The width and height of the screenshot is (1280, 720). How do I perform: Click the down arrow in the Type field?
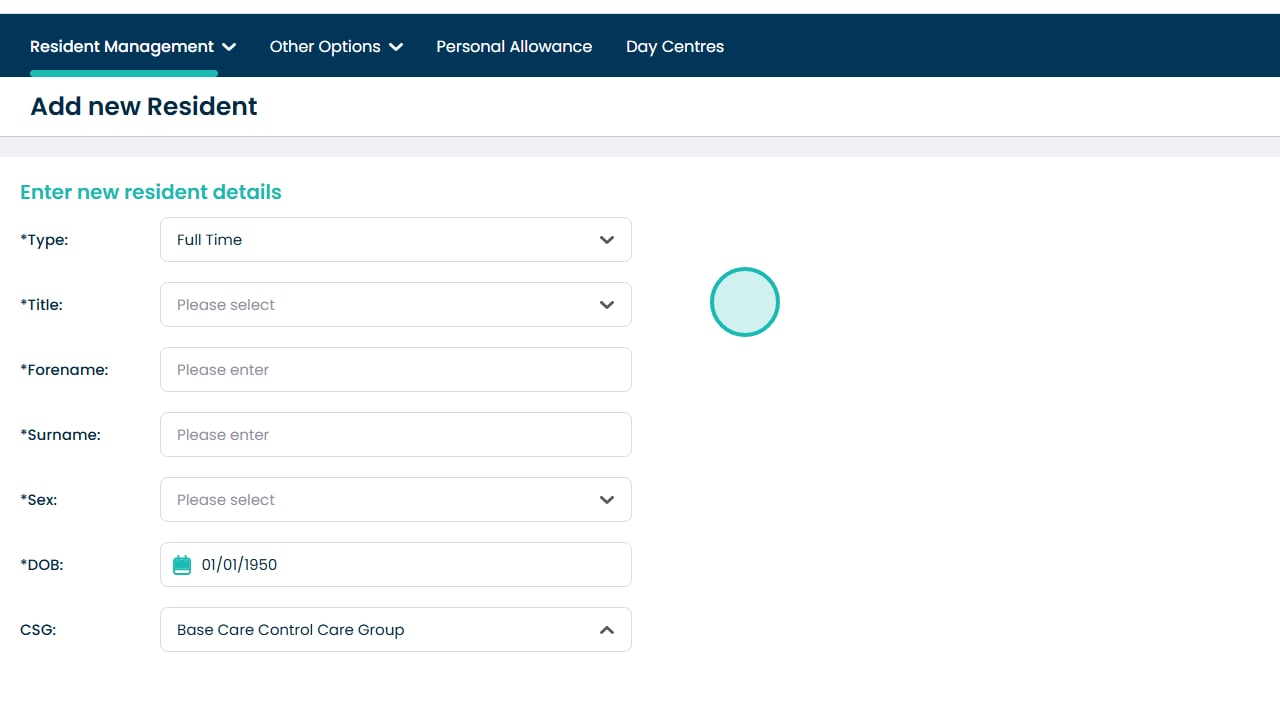click(x=606, y=240)
